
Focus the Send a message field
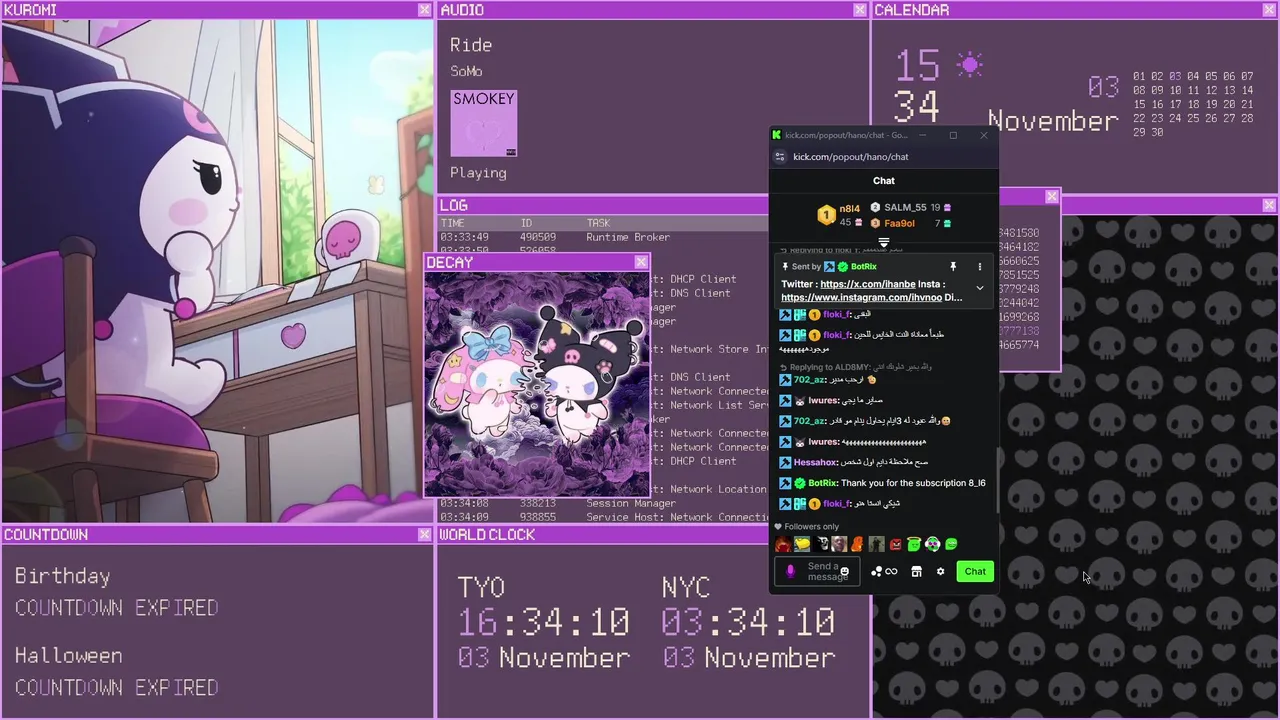(817, 572)
